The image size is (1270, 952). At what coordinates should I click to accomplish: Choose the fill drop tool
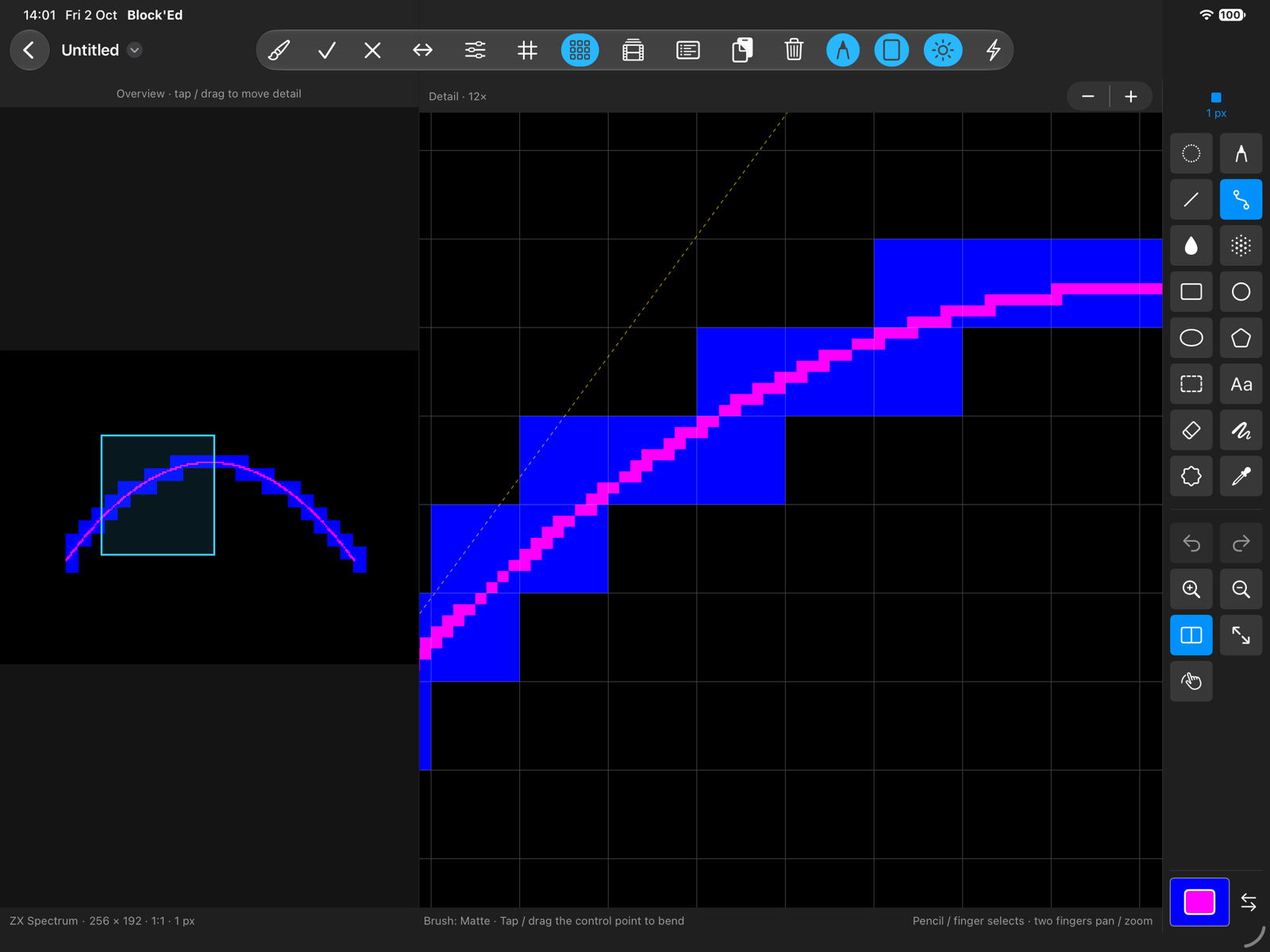point(1191,246)
